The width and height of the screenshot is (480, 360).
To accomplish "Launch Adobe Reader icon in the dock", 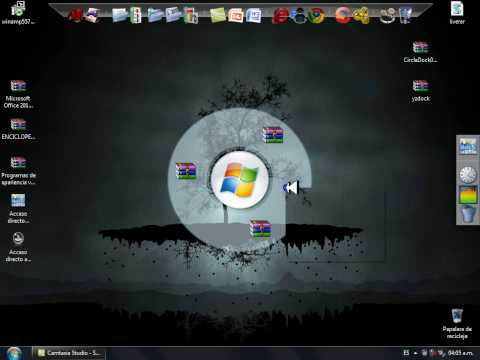I will pos(75,15).
